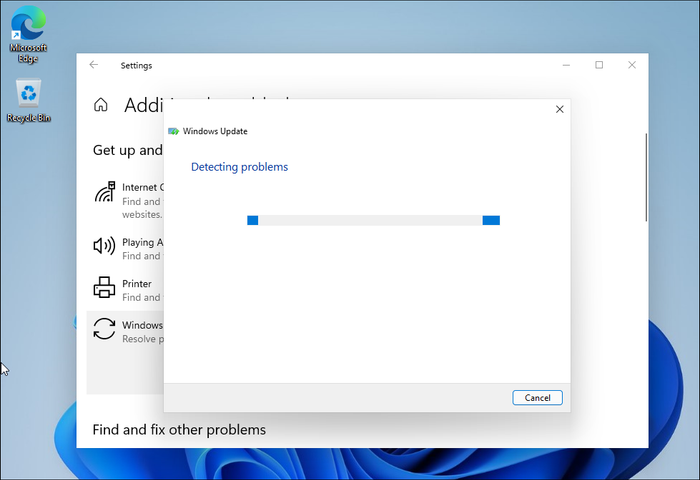The image size is (700, 480).
Task: Click the Find and fix other problems heading
Action: [179, 430]
